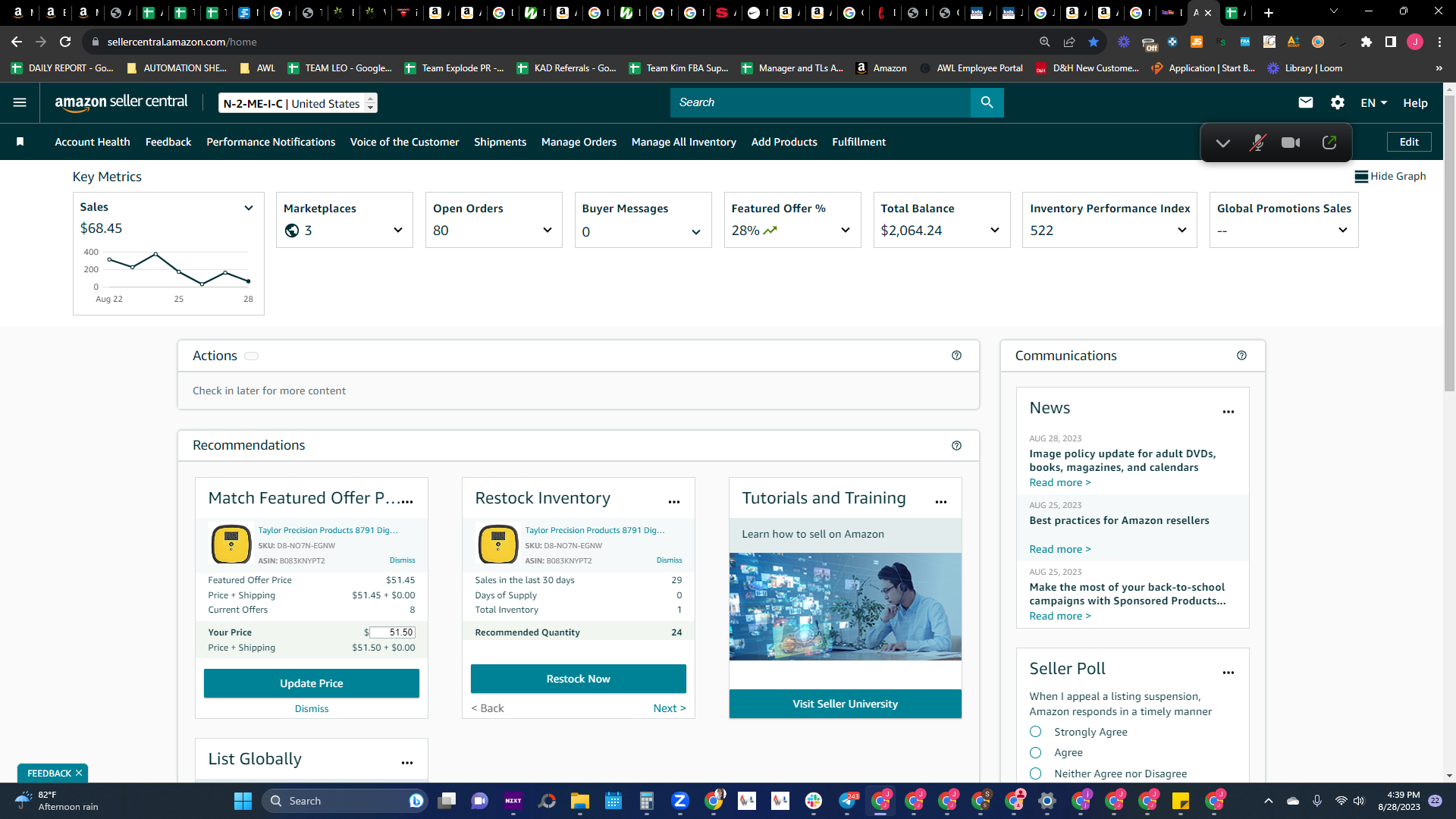Open help icon for Communications panel

pos(1241,356)
